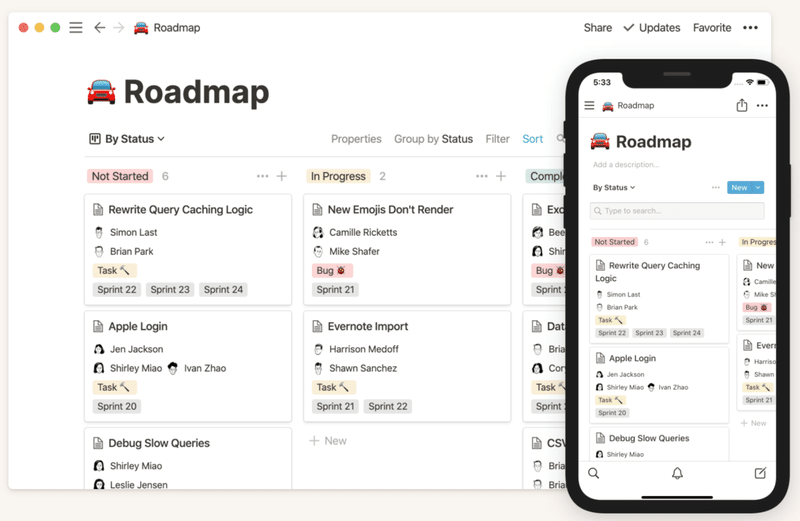Click Sprint 22 tag on Evernote Import card
Screen dimensions: 800x521
pos(388,407)
